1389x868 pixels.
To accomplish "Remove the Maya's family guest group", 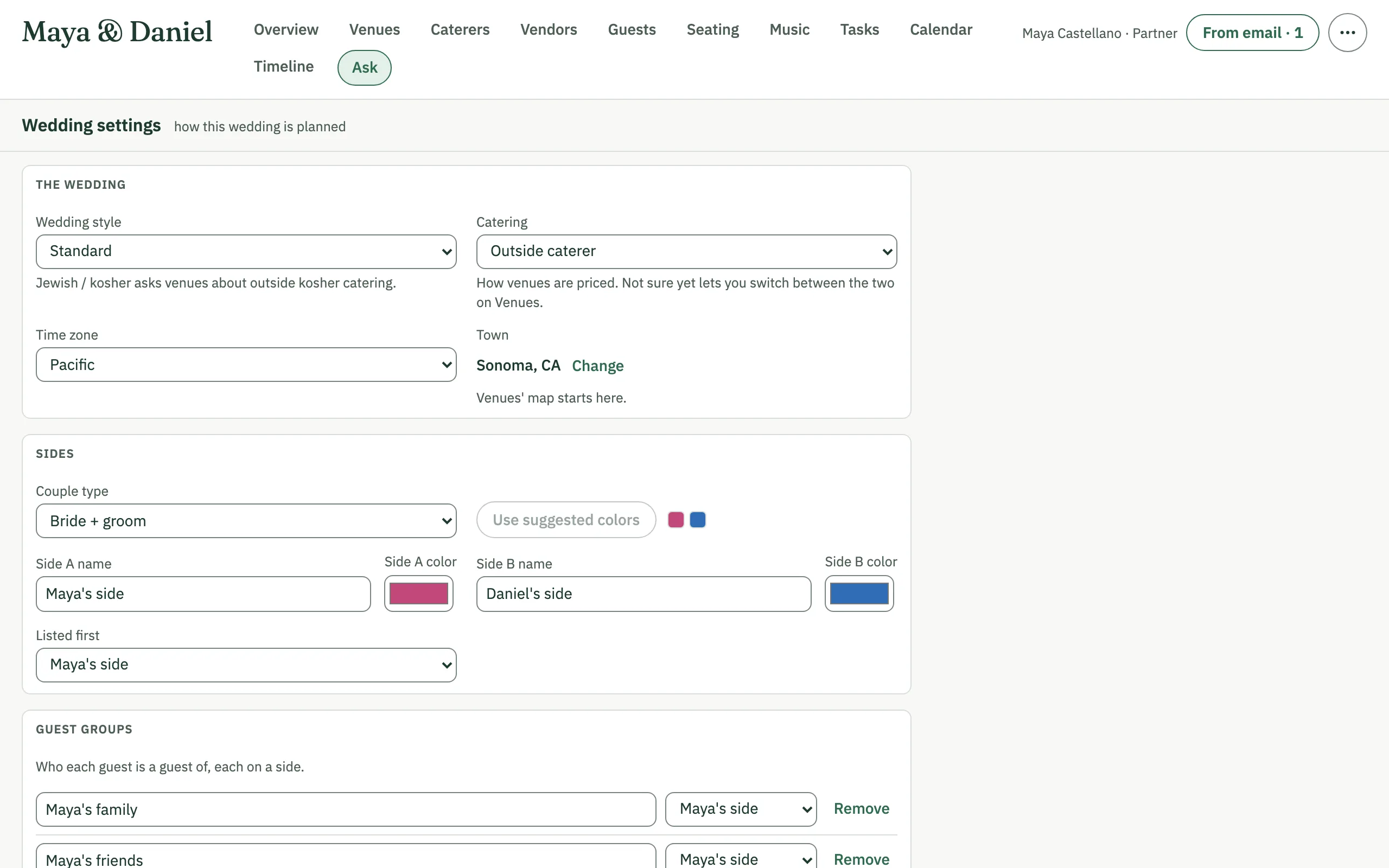I will (x=861, y=809).
